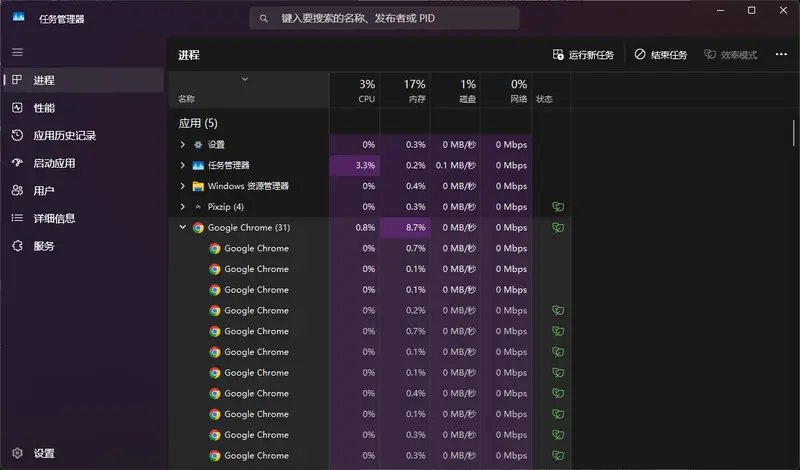The width and height of the screenshot is (800, 470).
Task: Switch to the Performance (性能) page
Action: [x=84, y=108]
